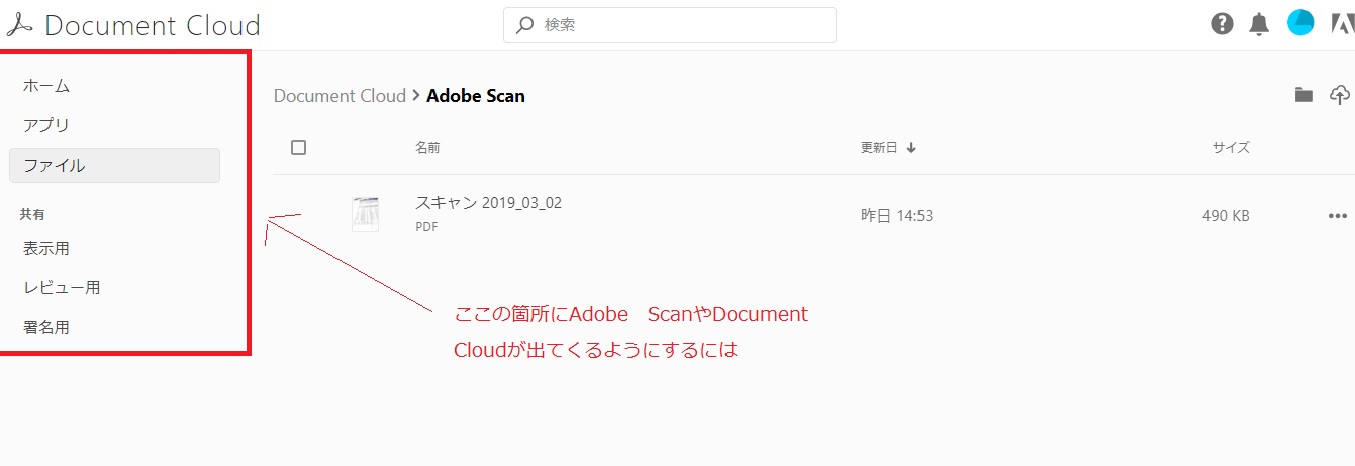Open レビュー用 shared section
This screenshot has height=466, width=1355.
coord(62,288)
